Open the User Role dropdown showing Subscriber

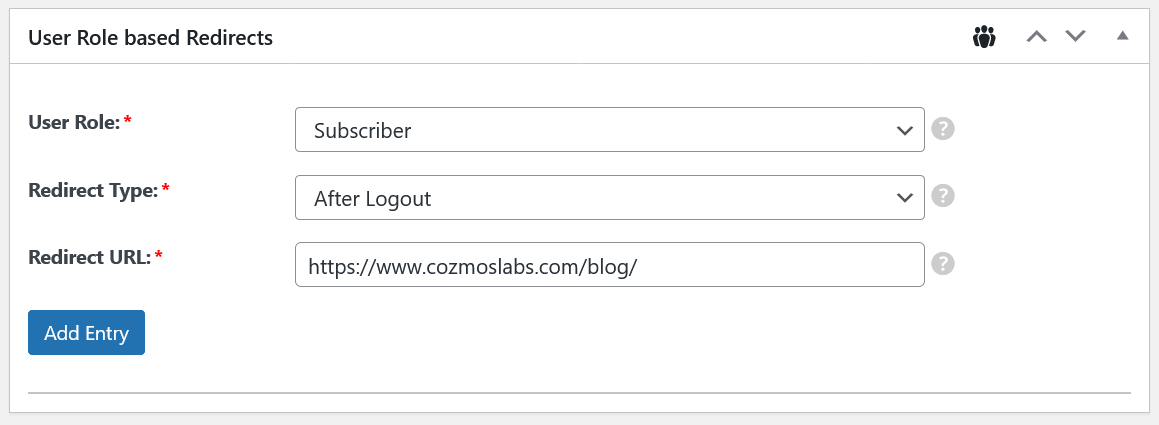[600, 130]
